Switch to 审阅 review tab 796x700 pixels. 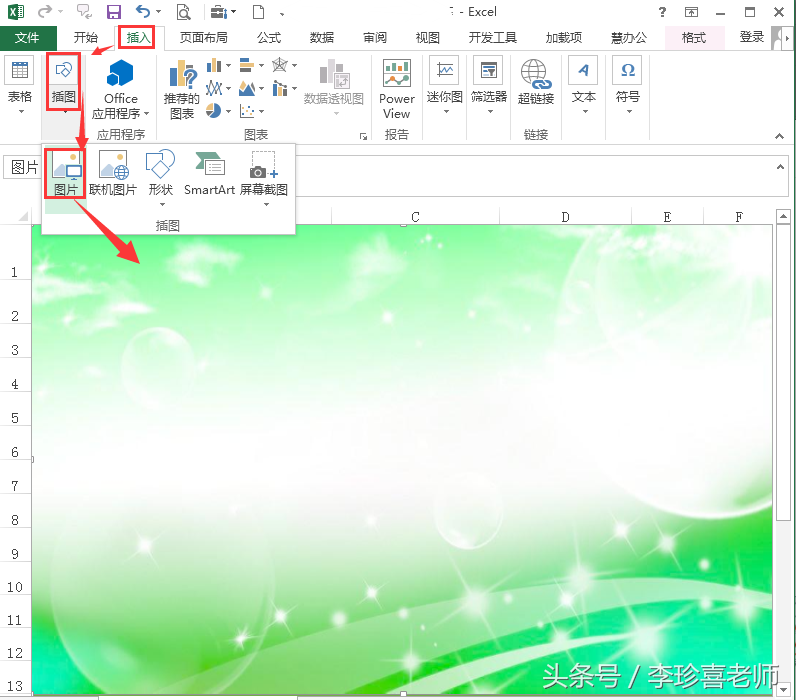tap(375, 38)
